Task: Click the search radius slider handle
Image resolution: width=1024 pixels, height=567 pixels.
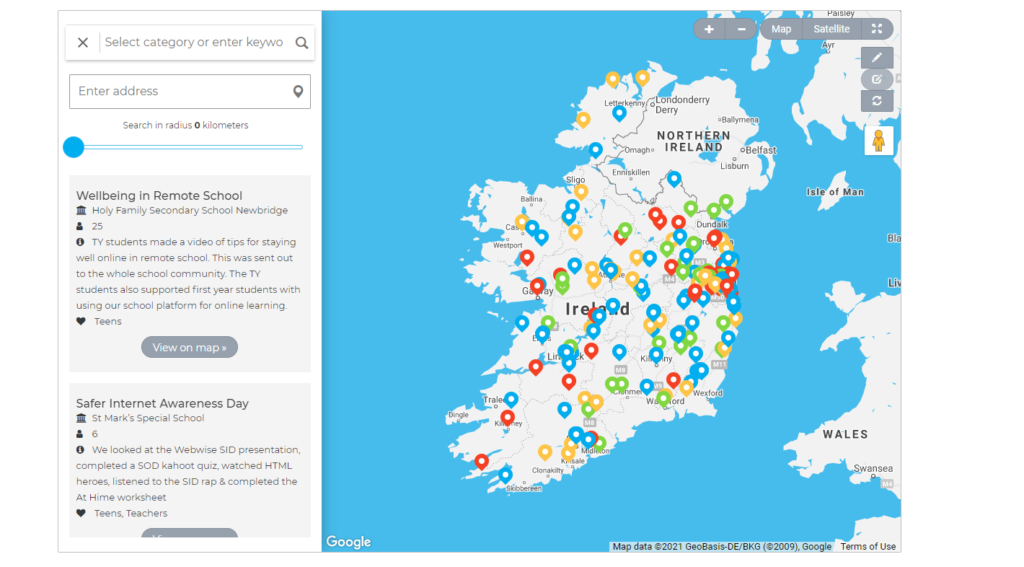Action: click(x=74, y=147)
